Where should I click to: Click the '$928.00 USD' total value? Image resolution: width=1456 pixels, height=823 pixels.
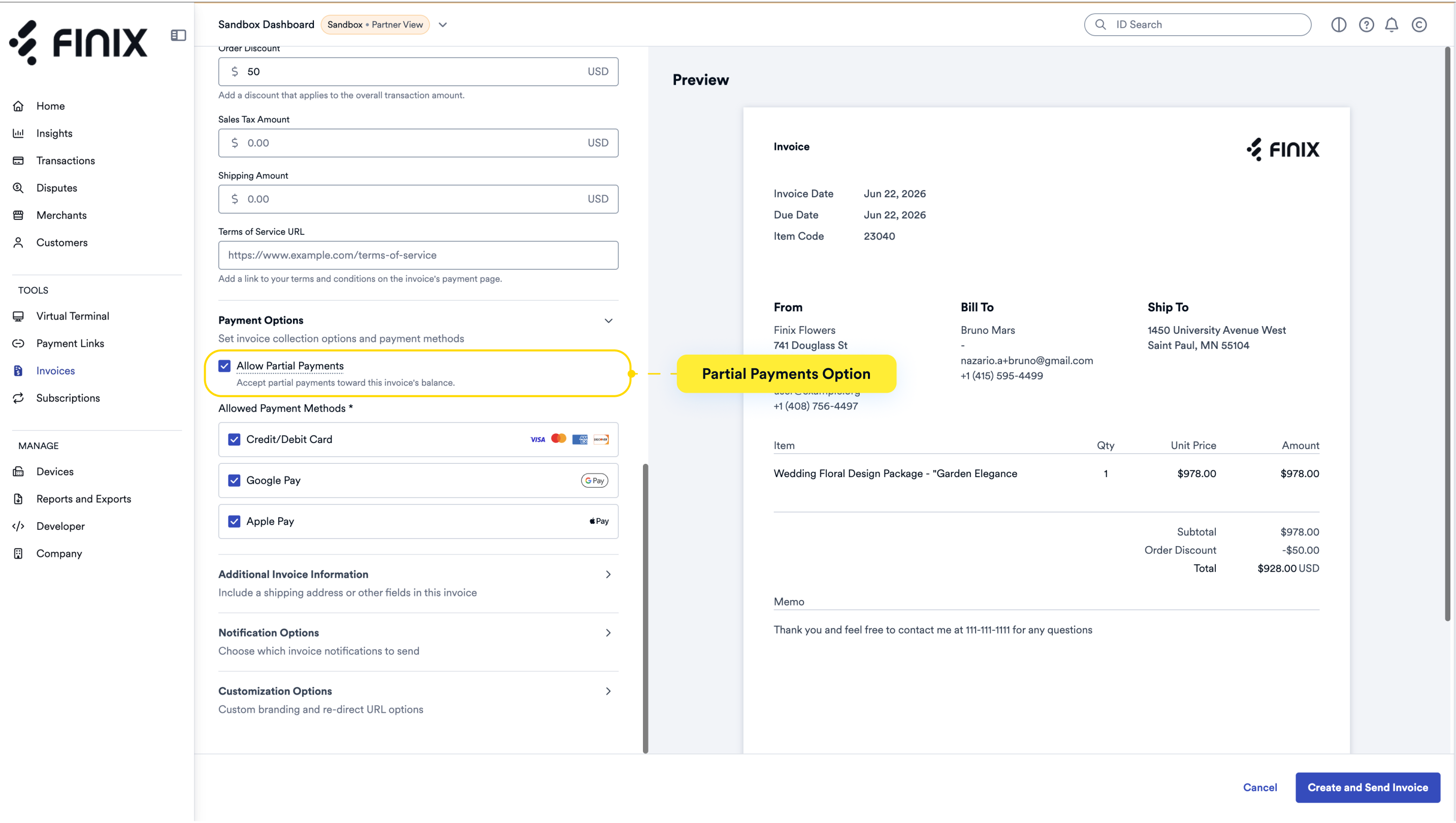1288,568
